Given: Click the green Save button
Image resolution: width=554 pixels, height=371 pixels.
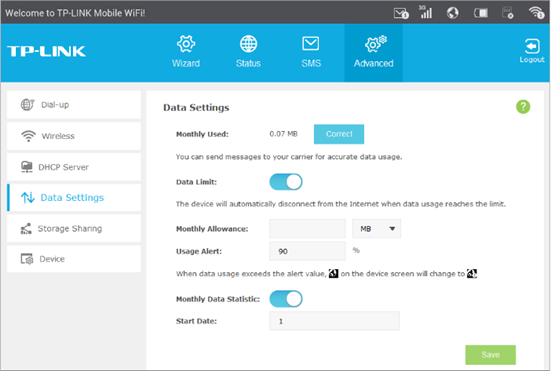Looking at the screenshot, I should tap(490, 355).
